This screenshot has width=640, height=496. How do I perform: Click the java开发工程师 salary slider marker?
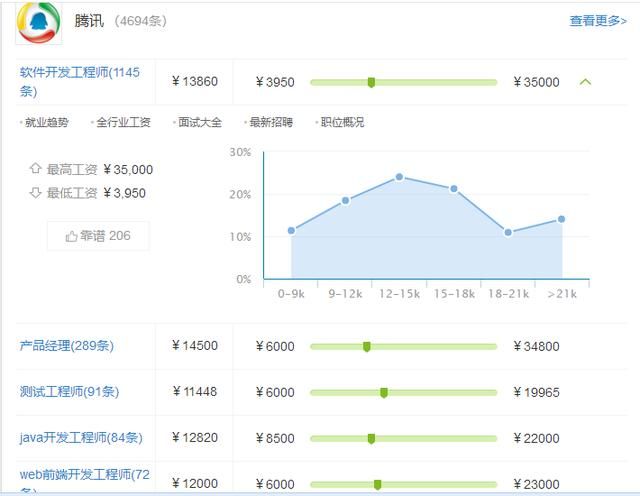pos(371,439)
